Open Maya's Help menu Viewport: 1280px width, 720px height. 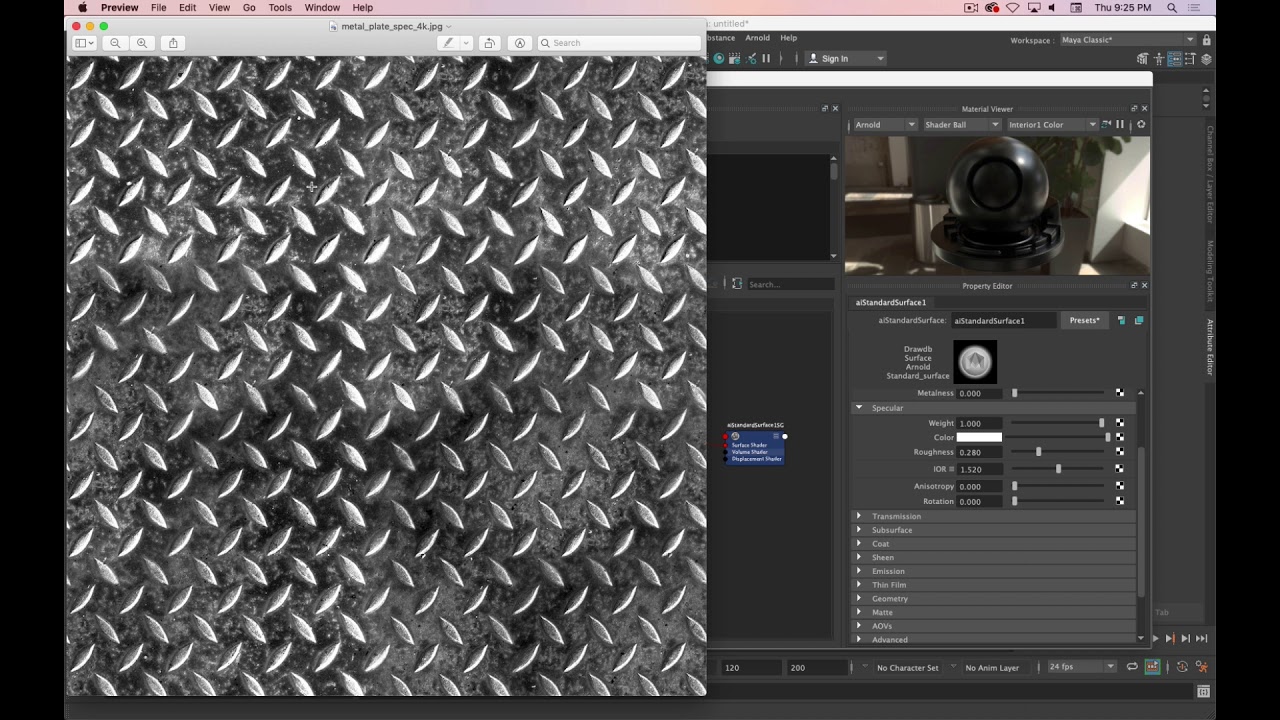[x=788, y=38]
